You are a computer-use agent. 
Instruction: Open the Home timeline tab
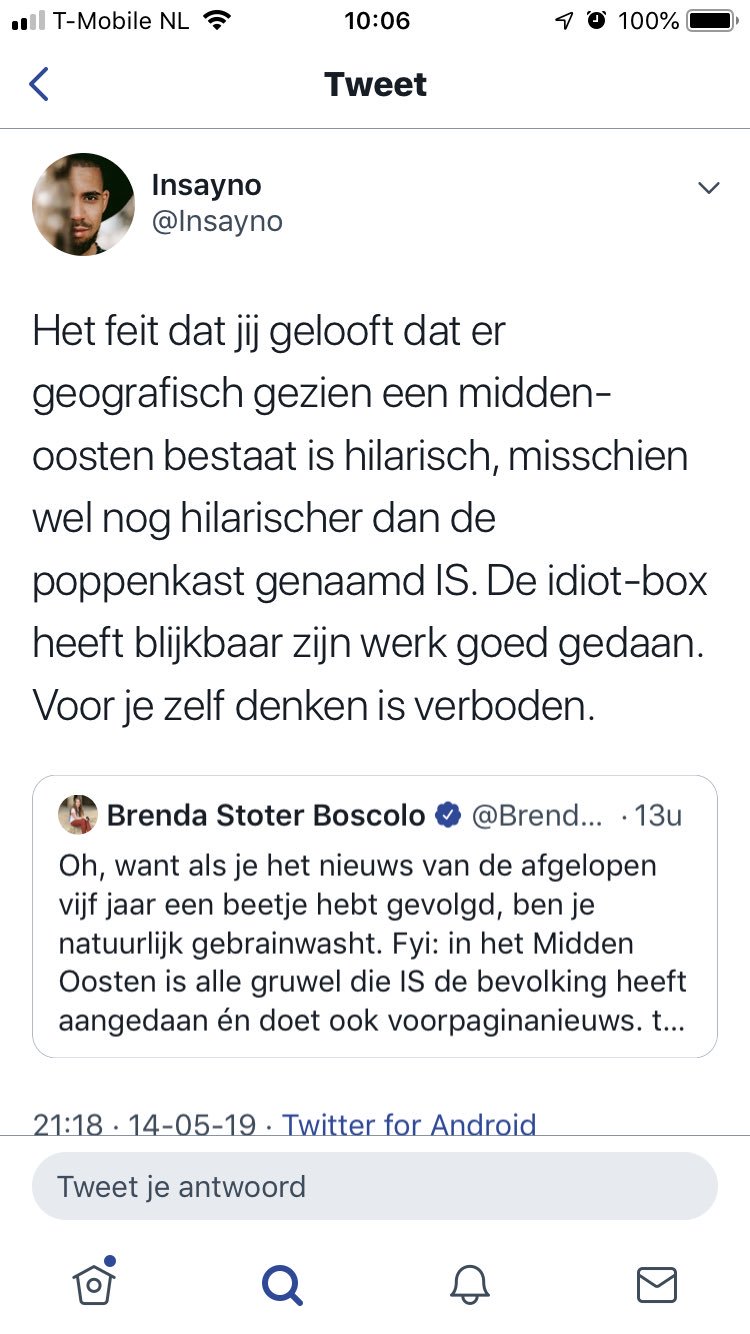pyautogui.click(x=94, y=1283)
